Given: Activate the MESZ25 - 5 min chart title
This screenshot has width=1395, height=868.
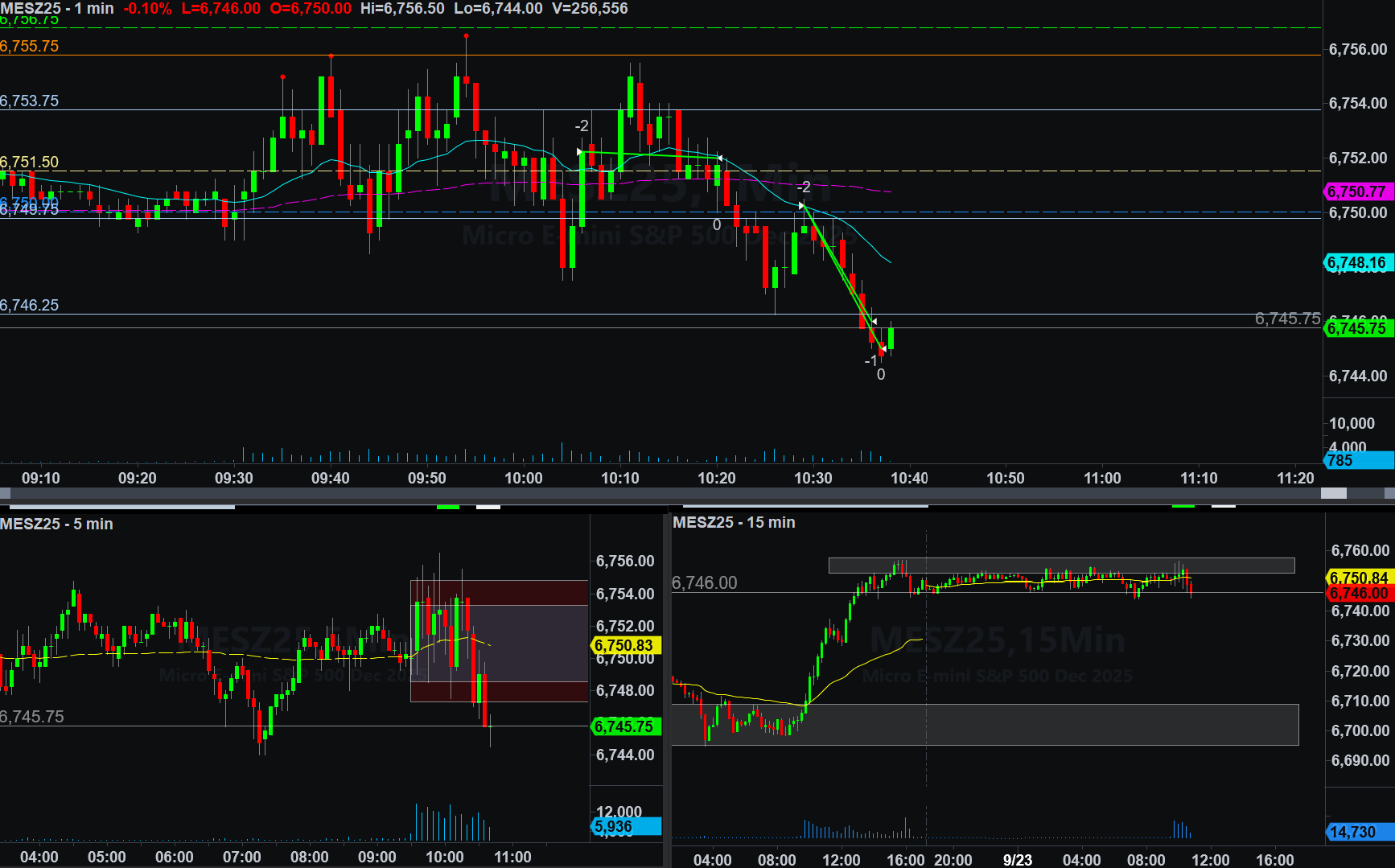Looking at the screenshot, I should [56, 525].
